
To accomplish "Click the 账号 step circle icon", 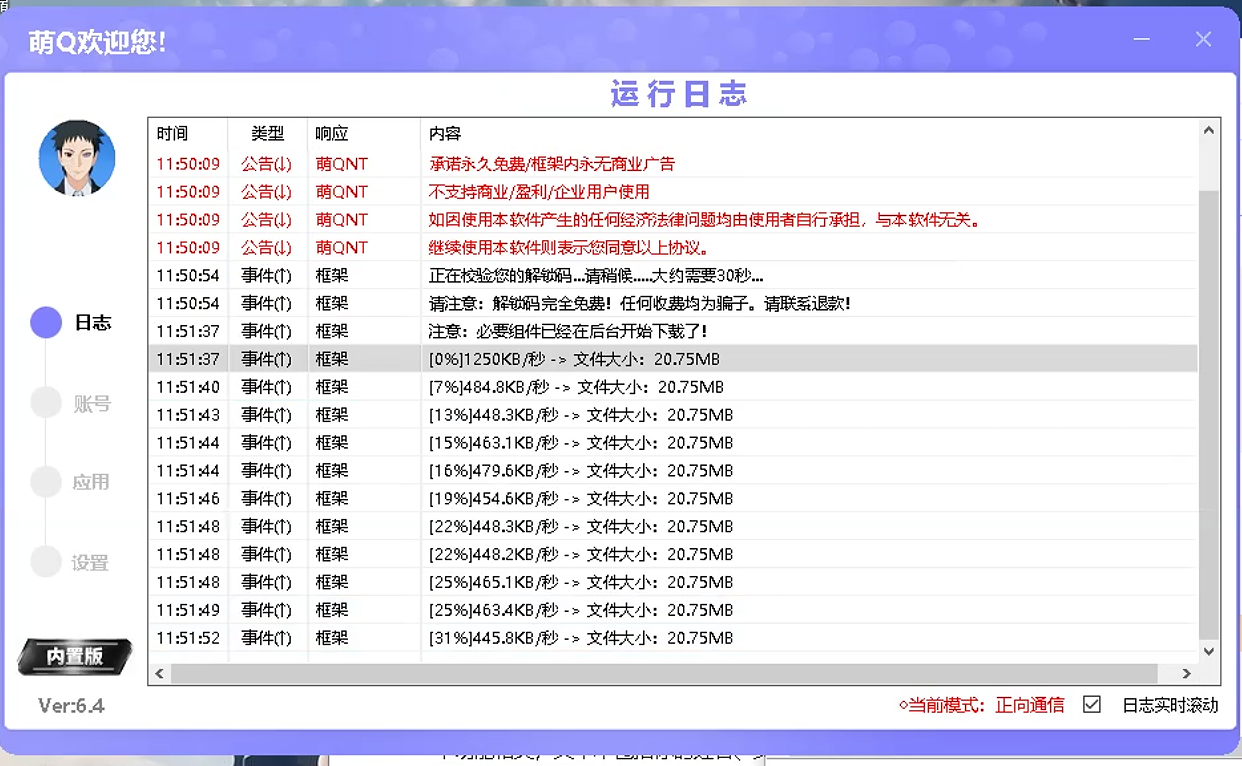I will (46, 403).
